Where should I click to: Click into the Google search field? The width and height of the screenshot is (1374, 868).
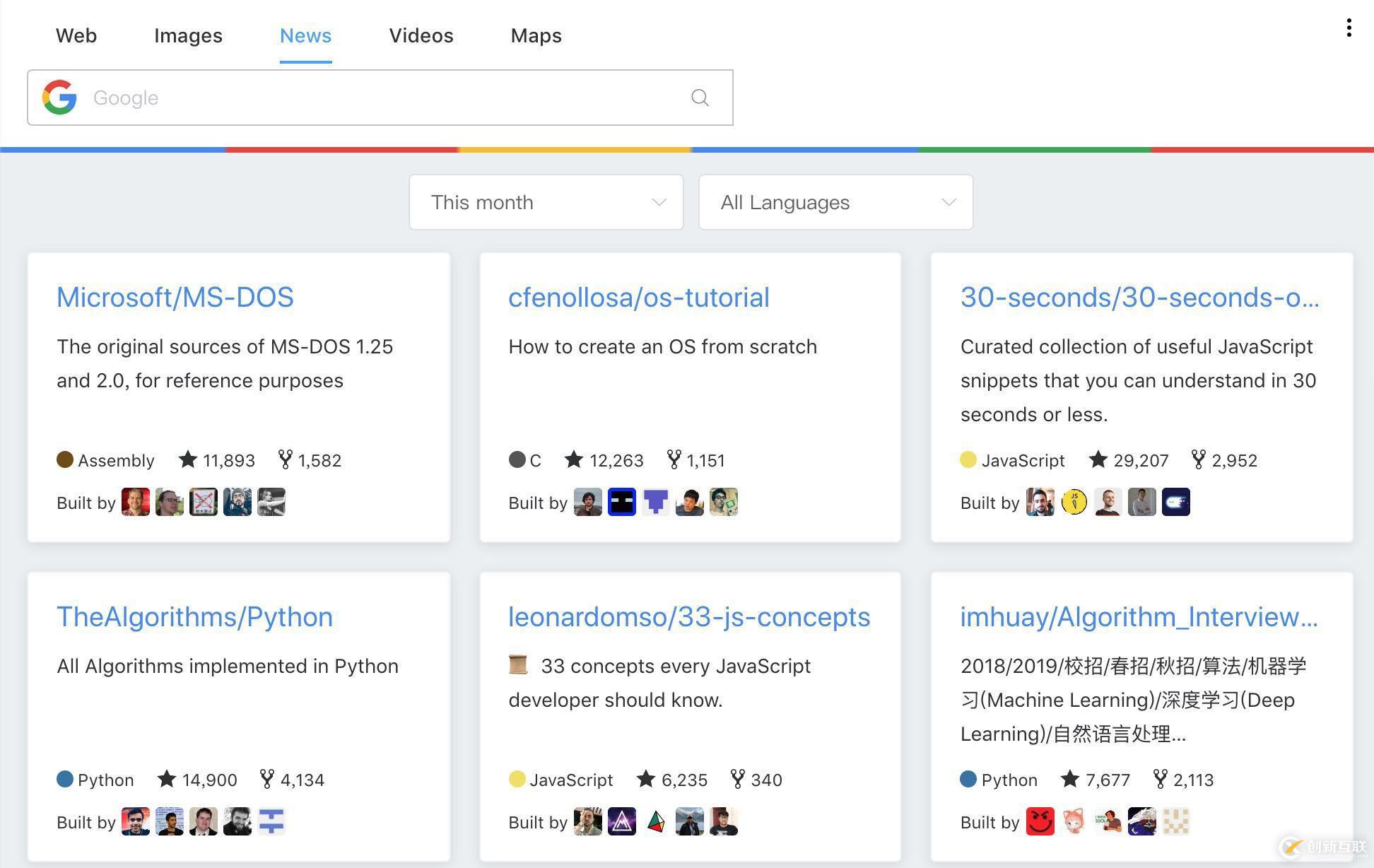(x=382, y=98)
